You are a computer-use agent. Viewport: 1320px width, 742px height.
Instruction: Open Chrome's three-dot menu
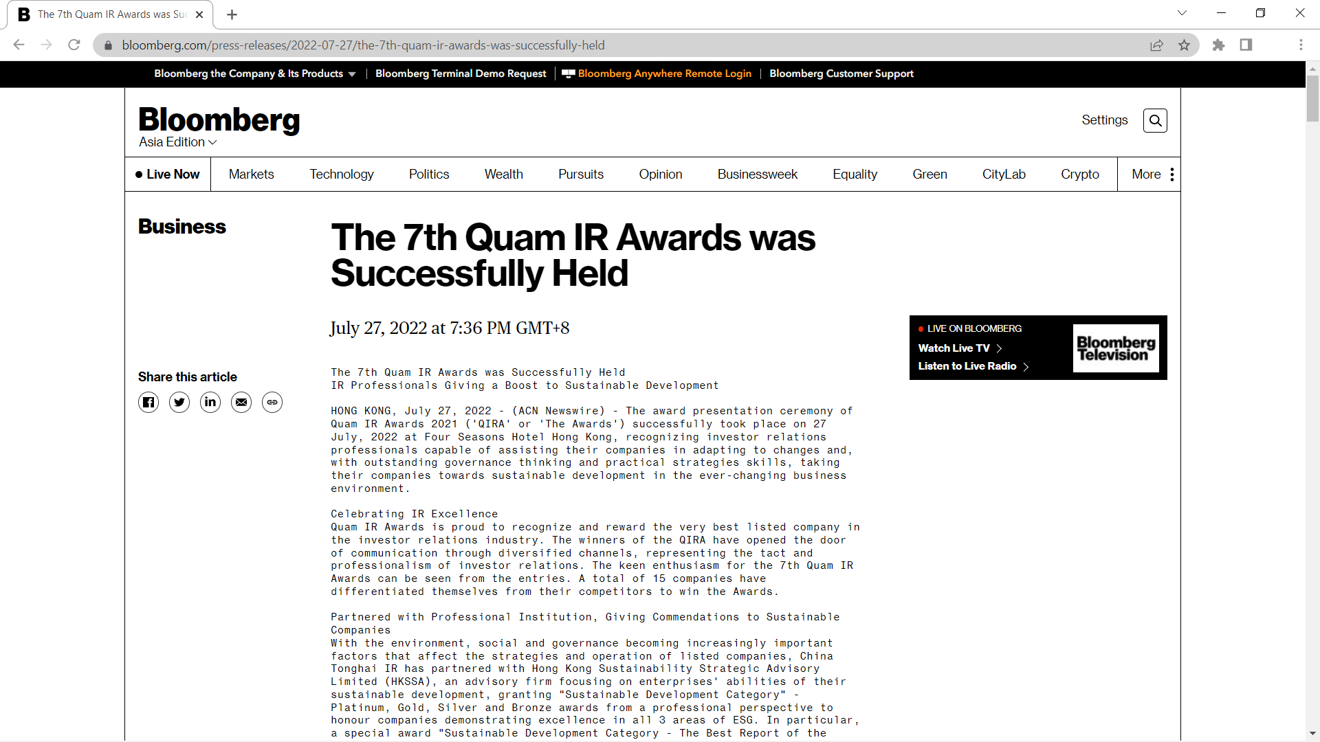(x=1301, y=45)
